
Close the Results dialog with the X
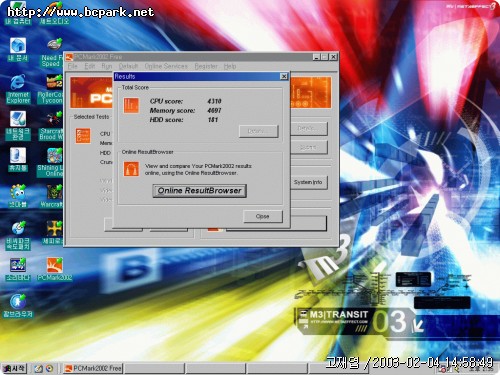tap(284, 76)
